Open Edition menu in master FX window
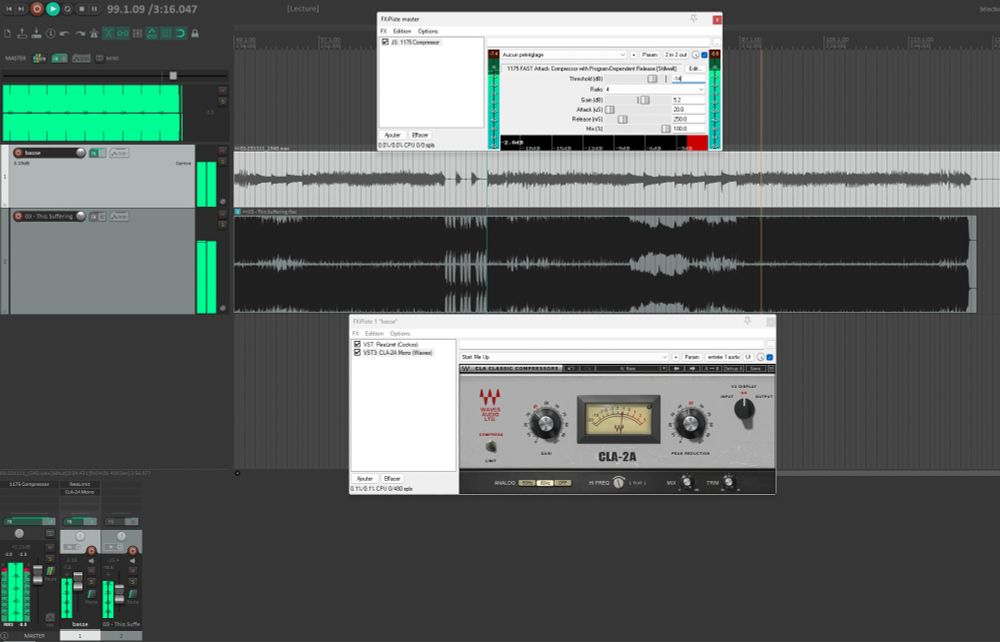The width and height of the screenshot is (1000, 642). coord(402,31)
